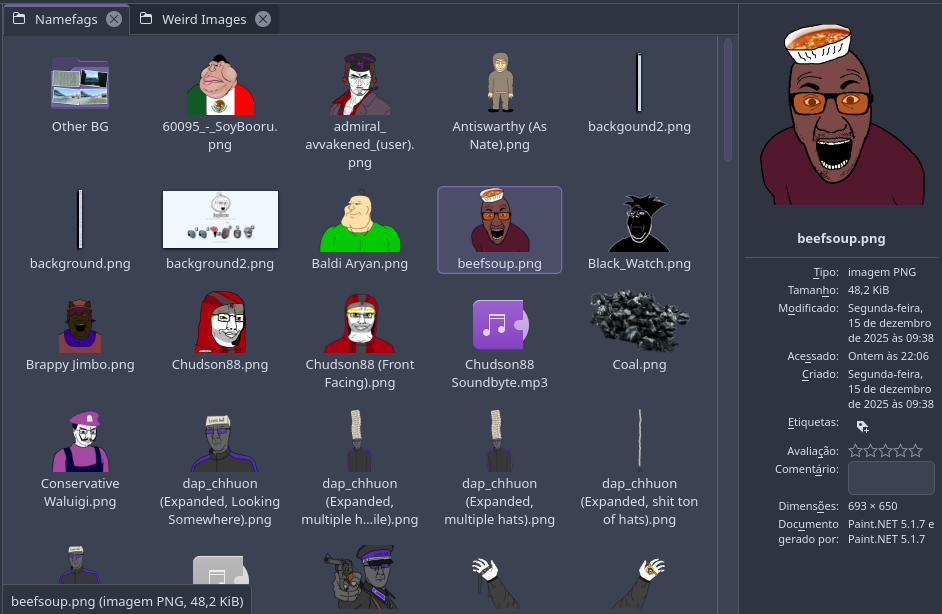
Task: Click the Comentário text field
Action: click(x=891, y=477)
